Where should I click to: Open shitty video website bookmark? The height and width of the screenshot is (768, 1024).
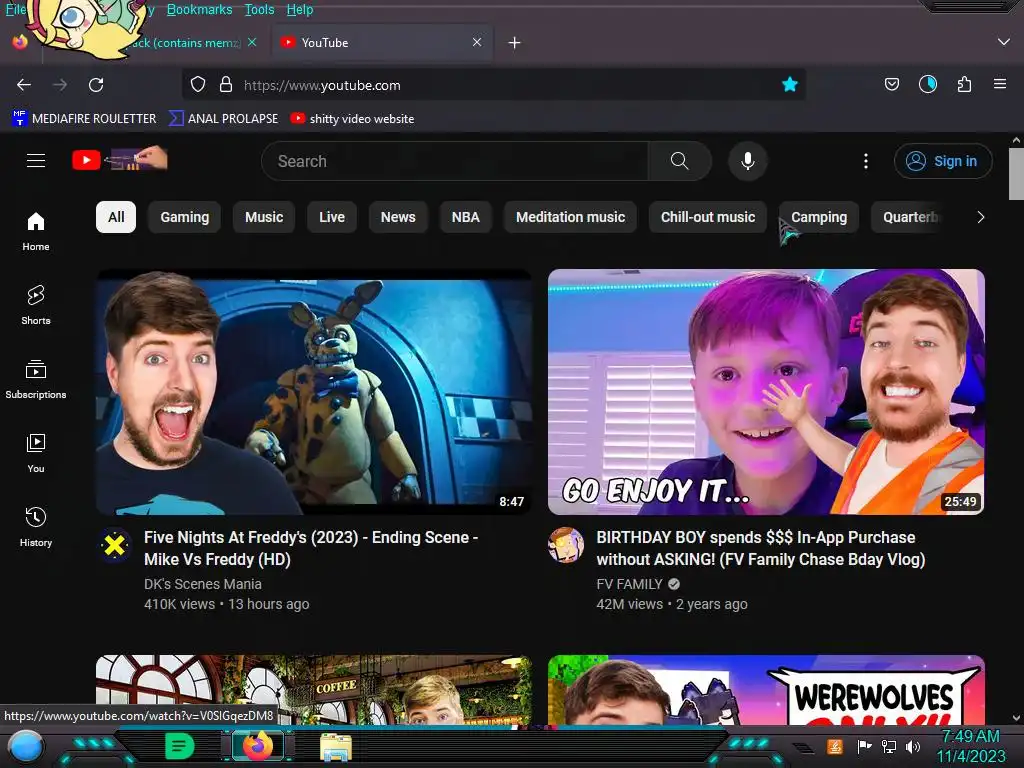tap(352, 119)
